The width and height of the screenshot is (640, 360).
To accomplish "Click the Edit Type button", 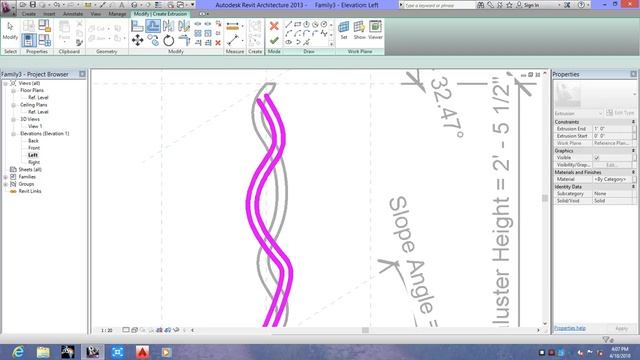I will [620, 113].
